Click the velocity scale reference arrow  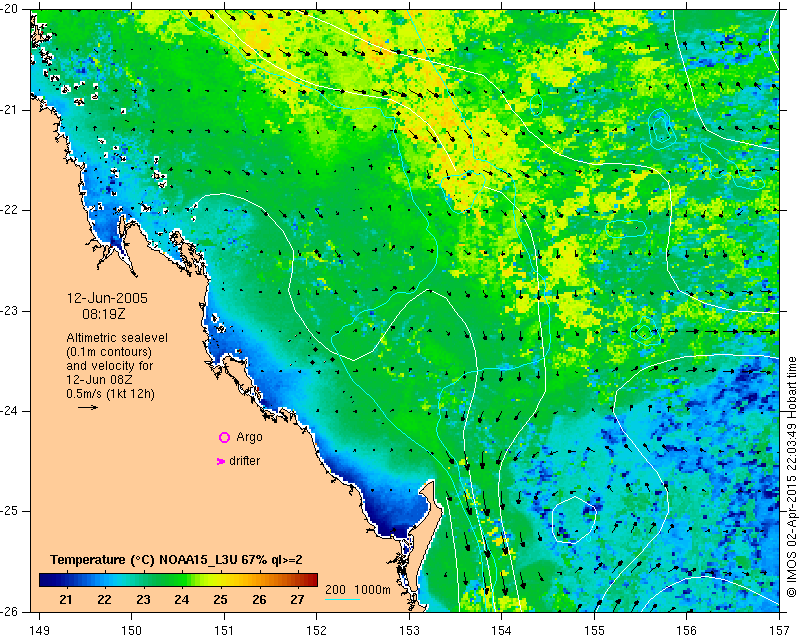point(88,407)
